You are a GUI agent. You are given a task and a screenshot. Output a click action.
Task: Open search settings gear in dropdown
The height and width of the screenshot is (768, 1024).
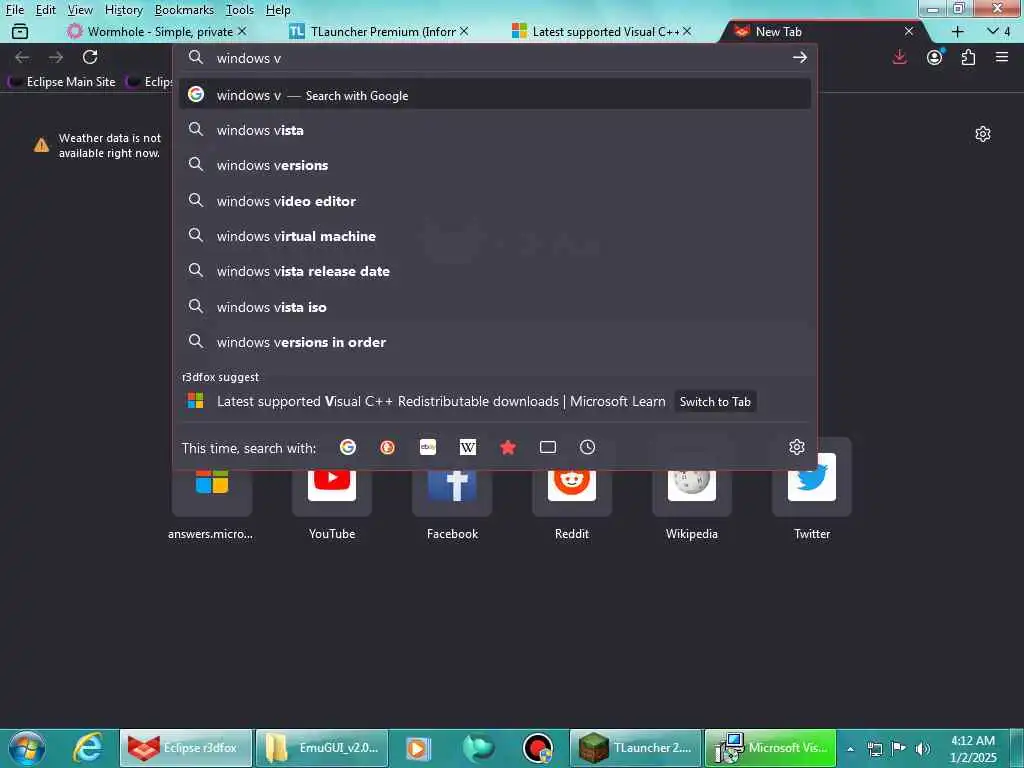[x=797, y=447]
